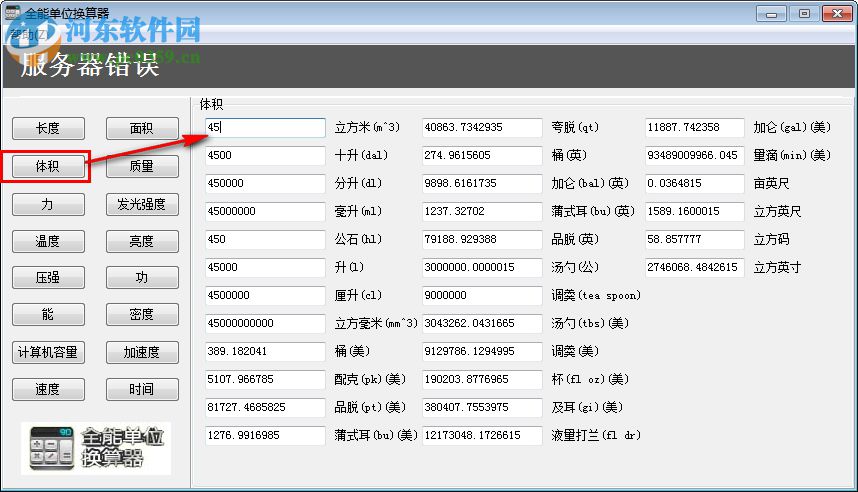858x492 pixels.
Task: Open the 压强 conversion category
Action: click(48, 277)
